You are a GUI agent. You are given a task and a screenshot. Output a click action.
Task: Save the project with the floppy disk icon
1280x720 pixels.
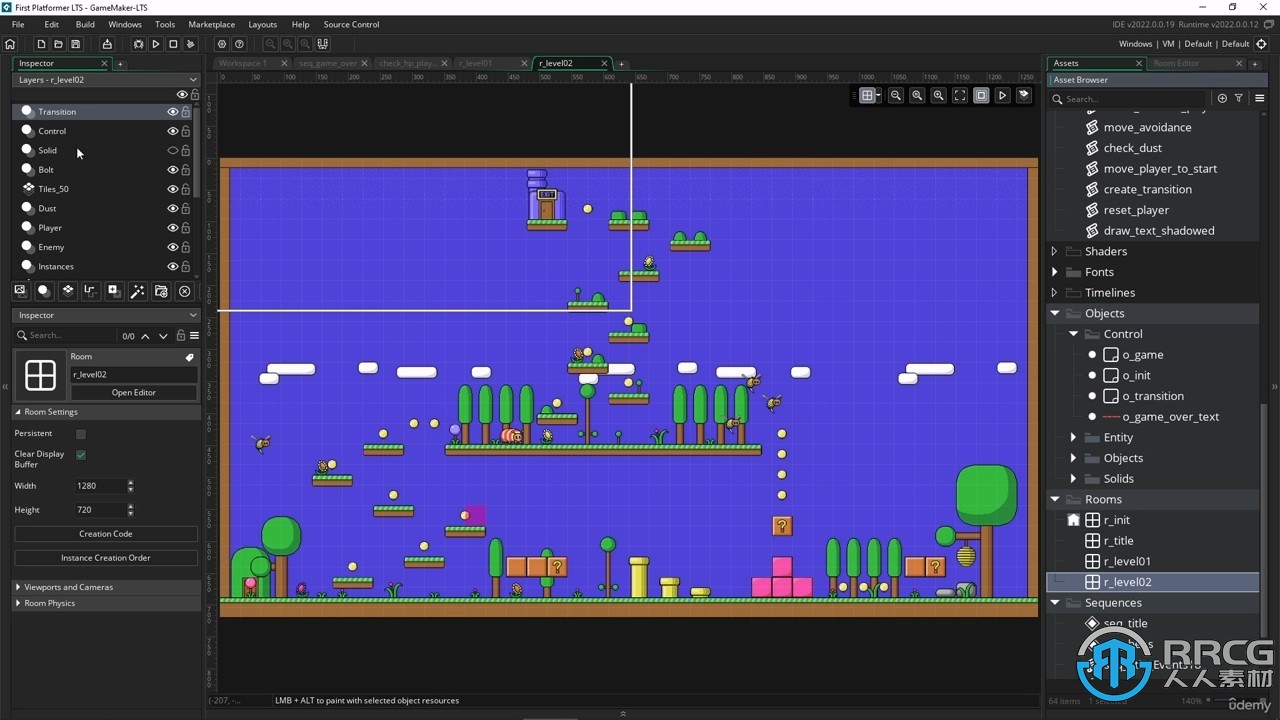[x=75, y=44]
